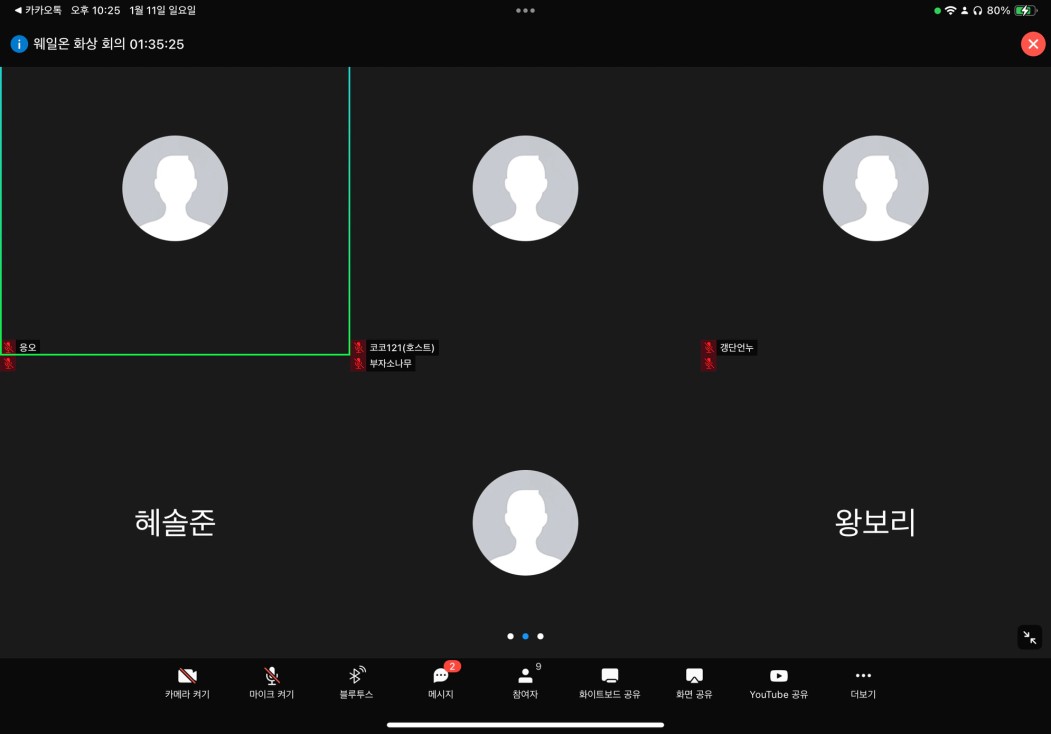Select the 웅오 participant video tile

(175, 210)
